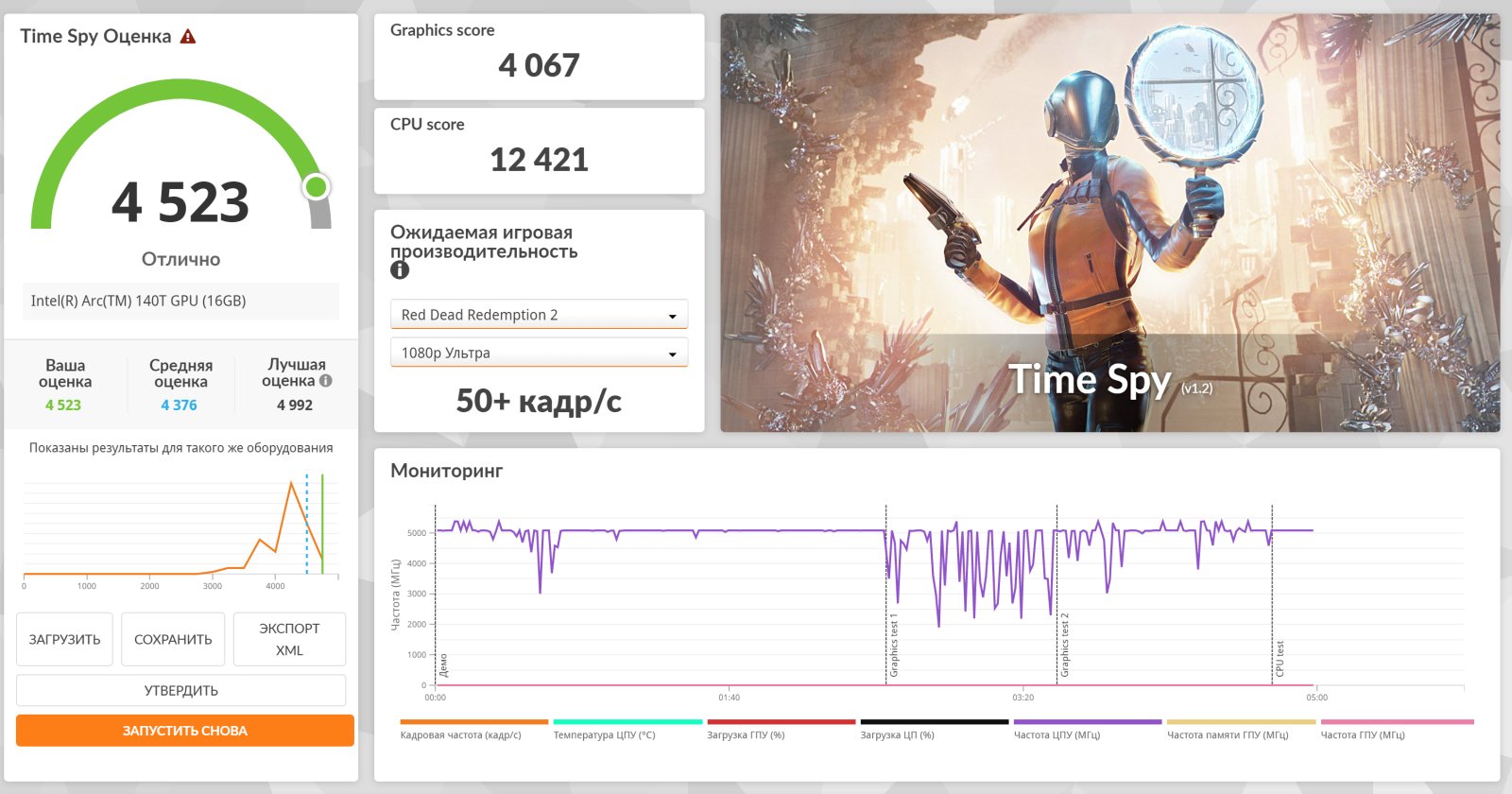Click the ЭКСПОРТ XML button
The width and height of the screenshot is (1512, 794).
tap(289, 639)
